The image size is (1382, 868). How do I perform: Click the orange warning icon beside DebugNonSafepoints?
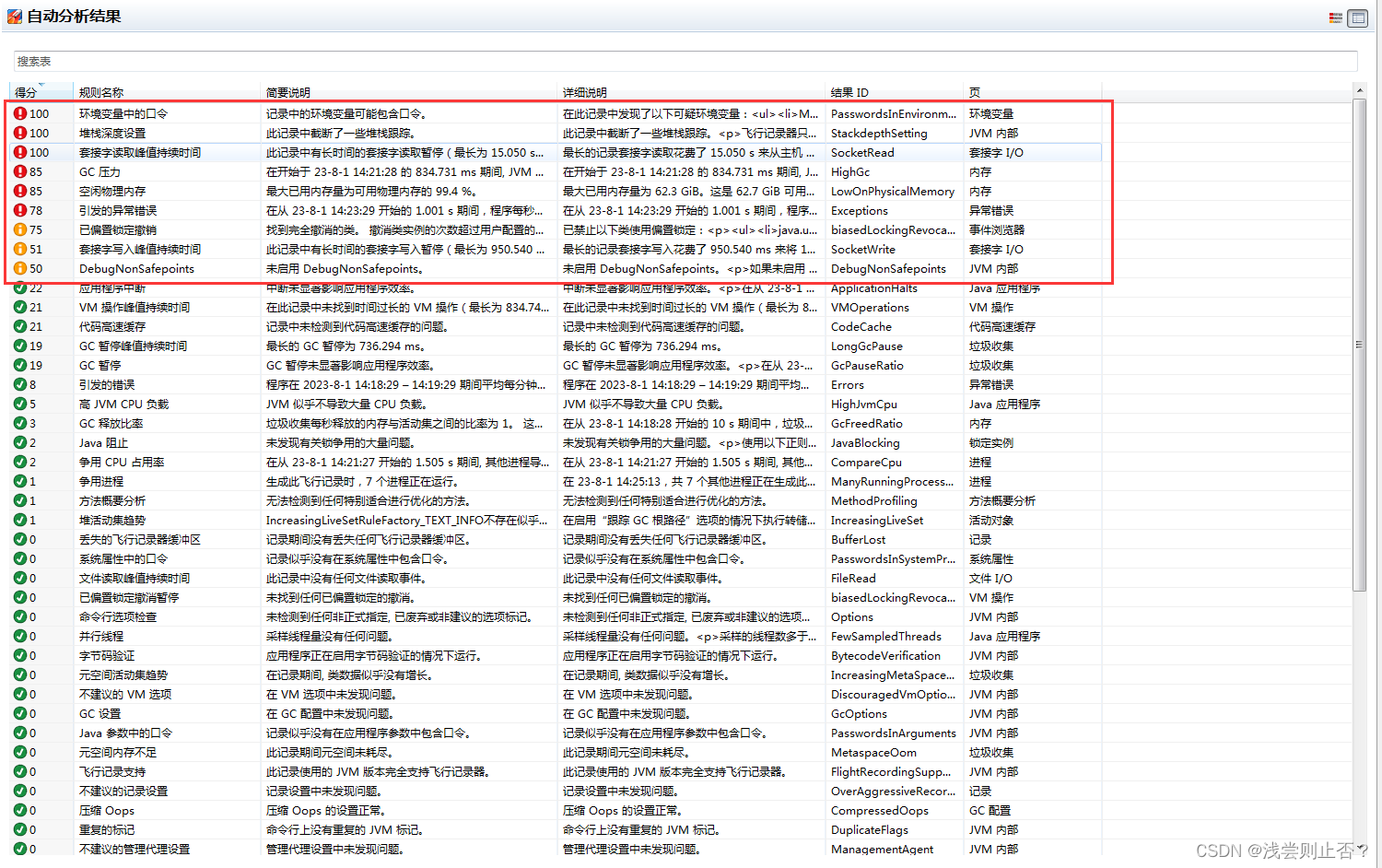tap(22, 268)
